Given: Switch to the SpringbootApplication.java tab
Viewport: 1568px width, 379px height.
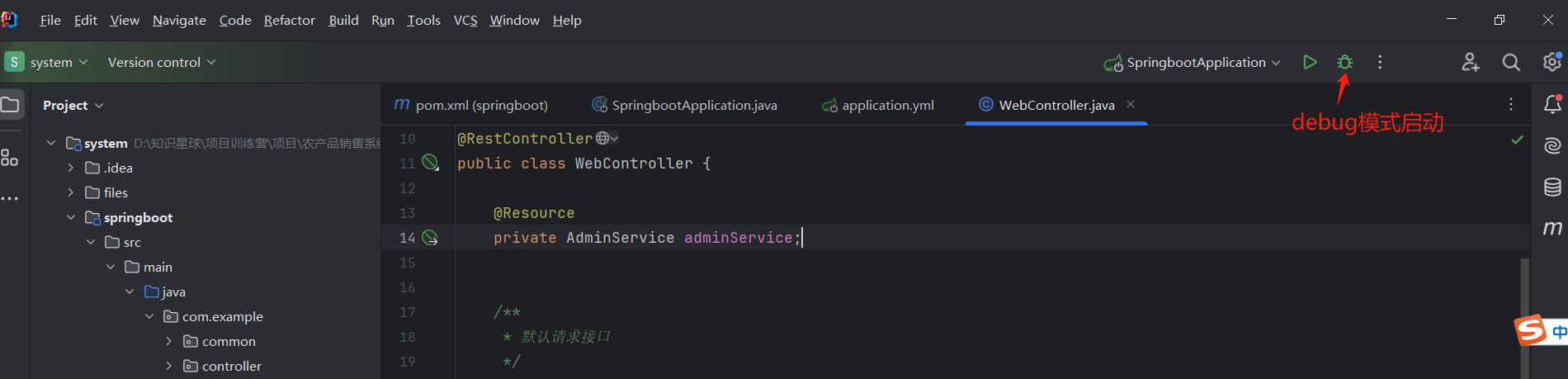Looking at the screenshot, I should coord(685,105).
